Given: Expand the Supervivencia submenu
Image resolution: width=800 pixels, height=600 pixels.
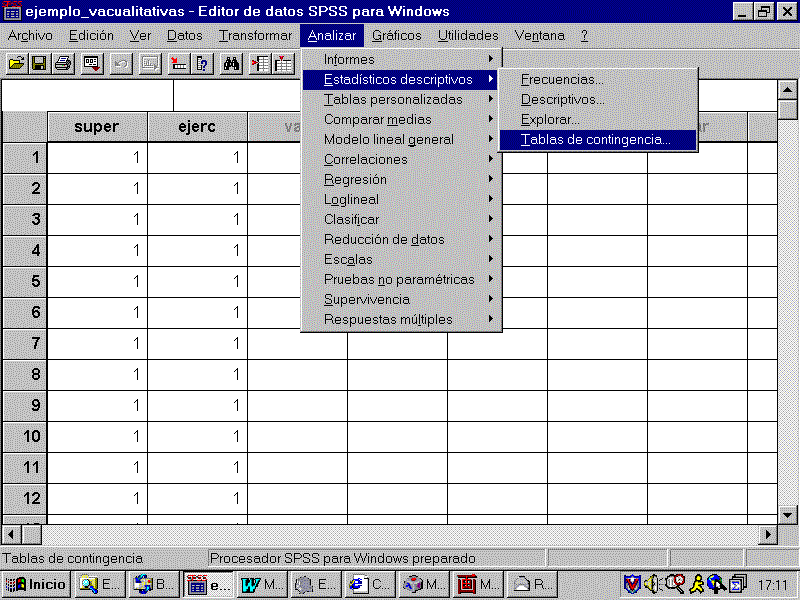Looking at the screenshot, I should click(x=401, y=299).
